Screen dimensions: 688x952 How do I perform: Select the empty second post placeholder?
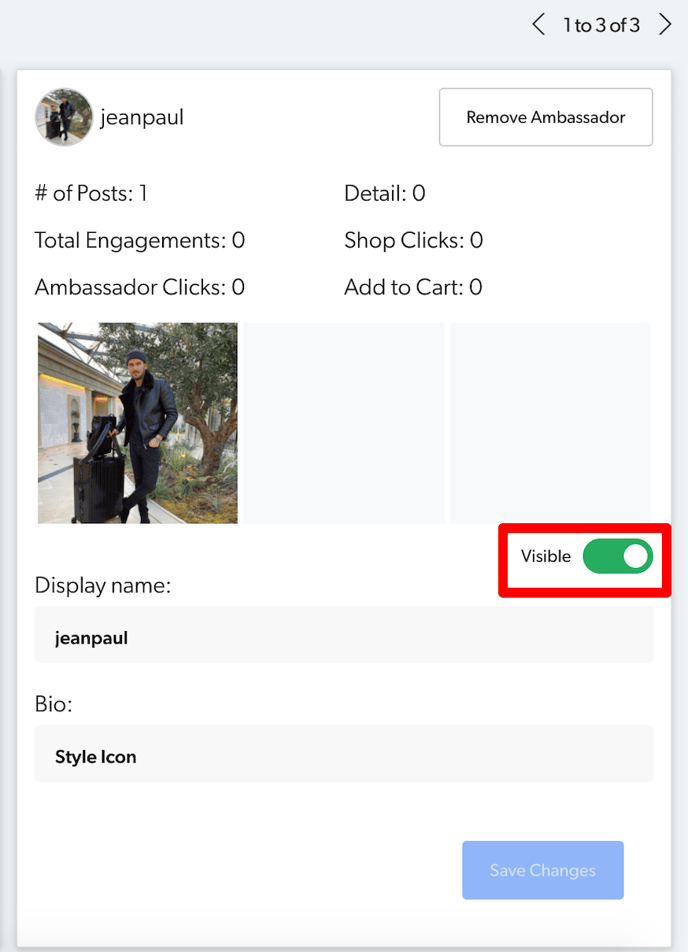(x=344, y=423)
